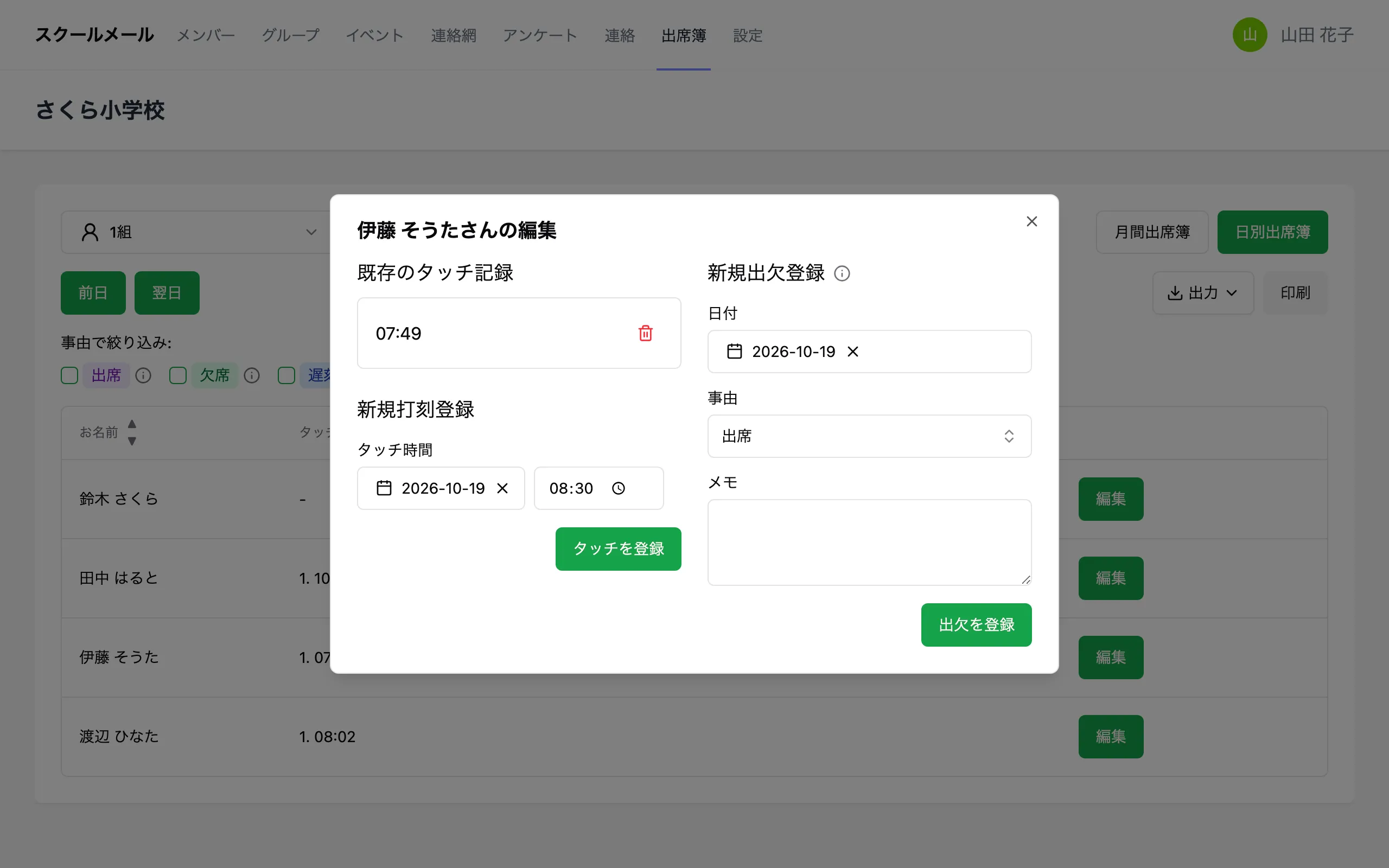Image resolution: width=1389 pixels, height=868 pixels.
Task: Click 編集 for 伊藤 そうた
Action: pyautogui.click(x=1111, y=658)
